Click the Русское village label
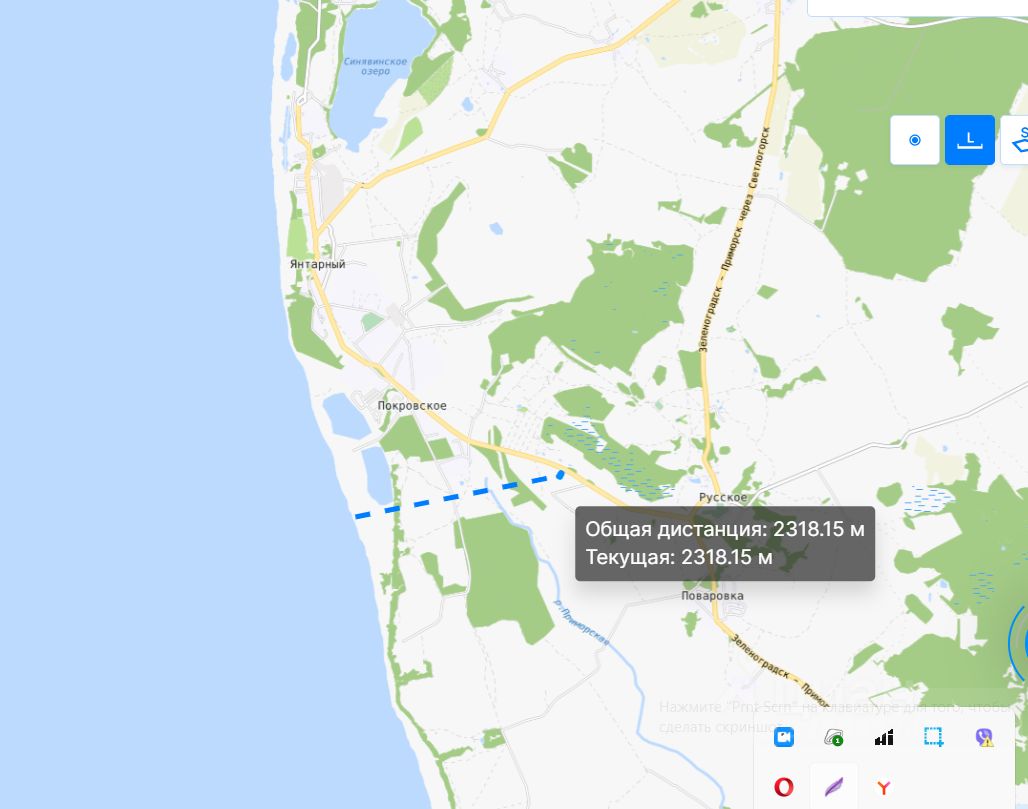Screen dimensions: 1028x809 tap(722, 498)
